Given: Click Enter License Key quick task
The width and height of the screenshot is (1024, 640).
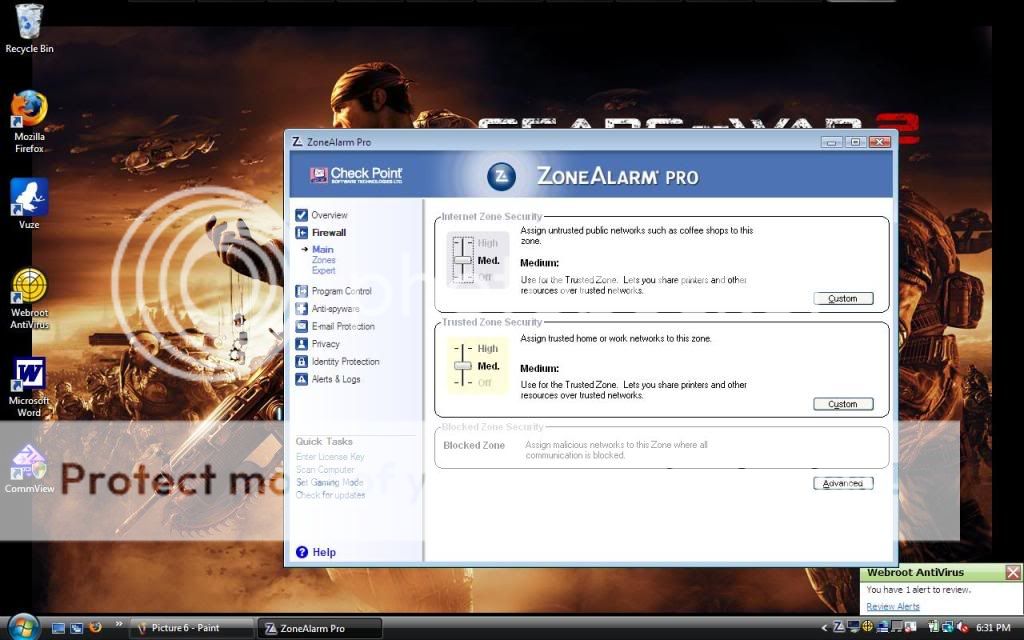Looking at the screenshot, I should tap(330, 456).
